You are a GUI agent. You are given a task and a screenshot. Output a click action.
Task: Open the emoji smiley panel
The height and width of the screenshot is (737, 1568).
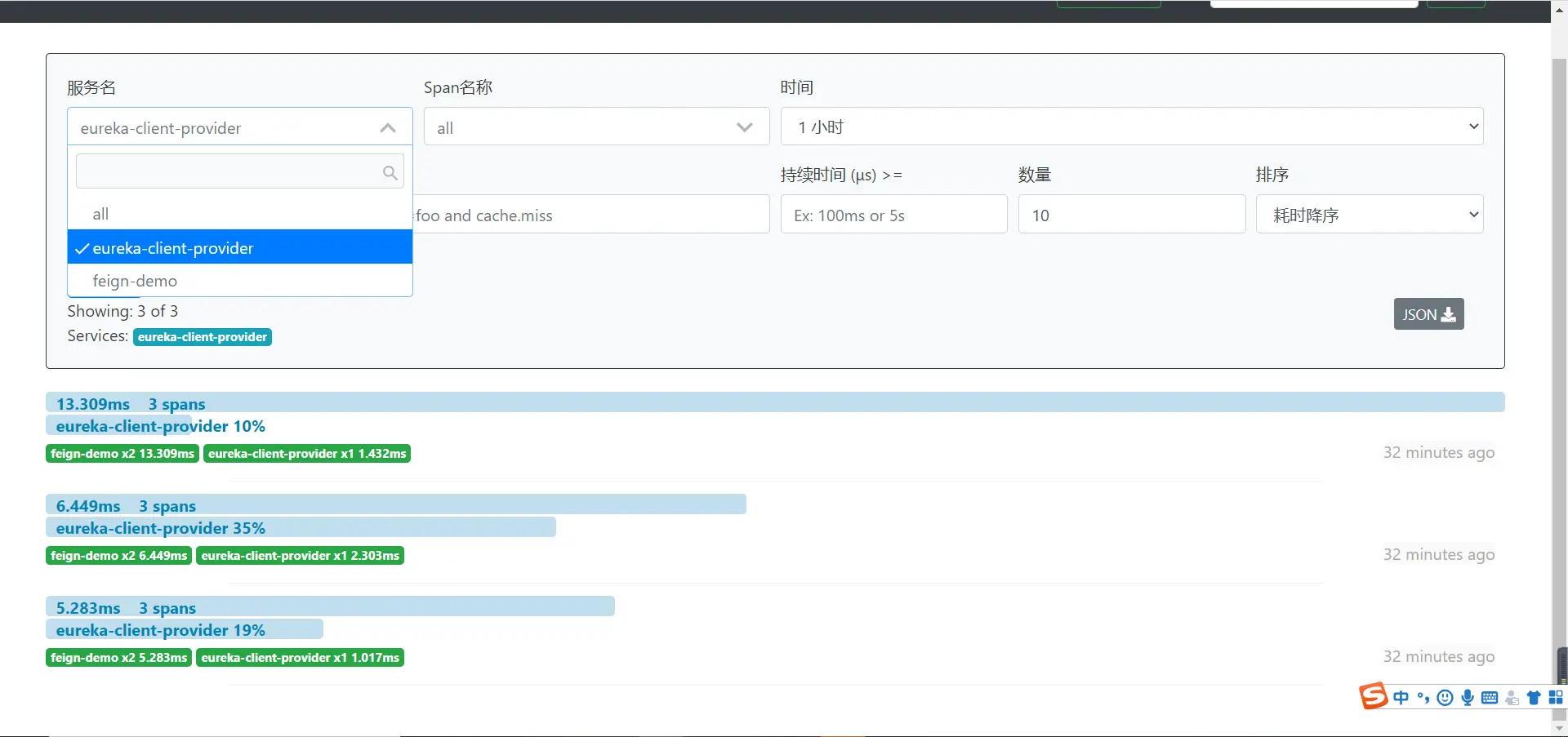1445,698
